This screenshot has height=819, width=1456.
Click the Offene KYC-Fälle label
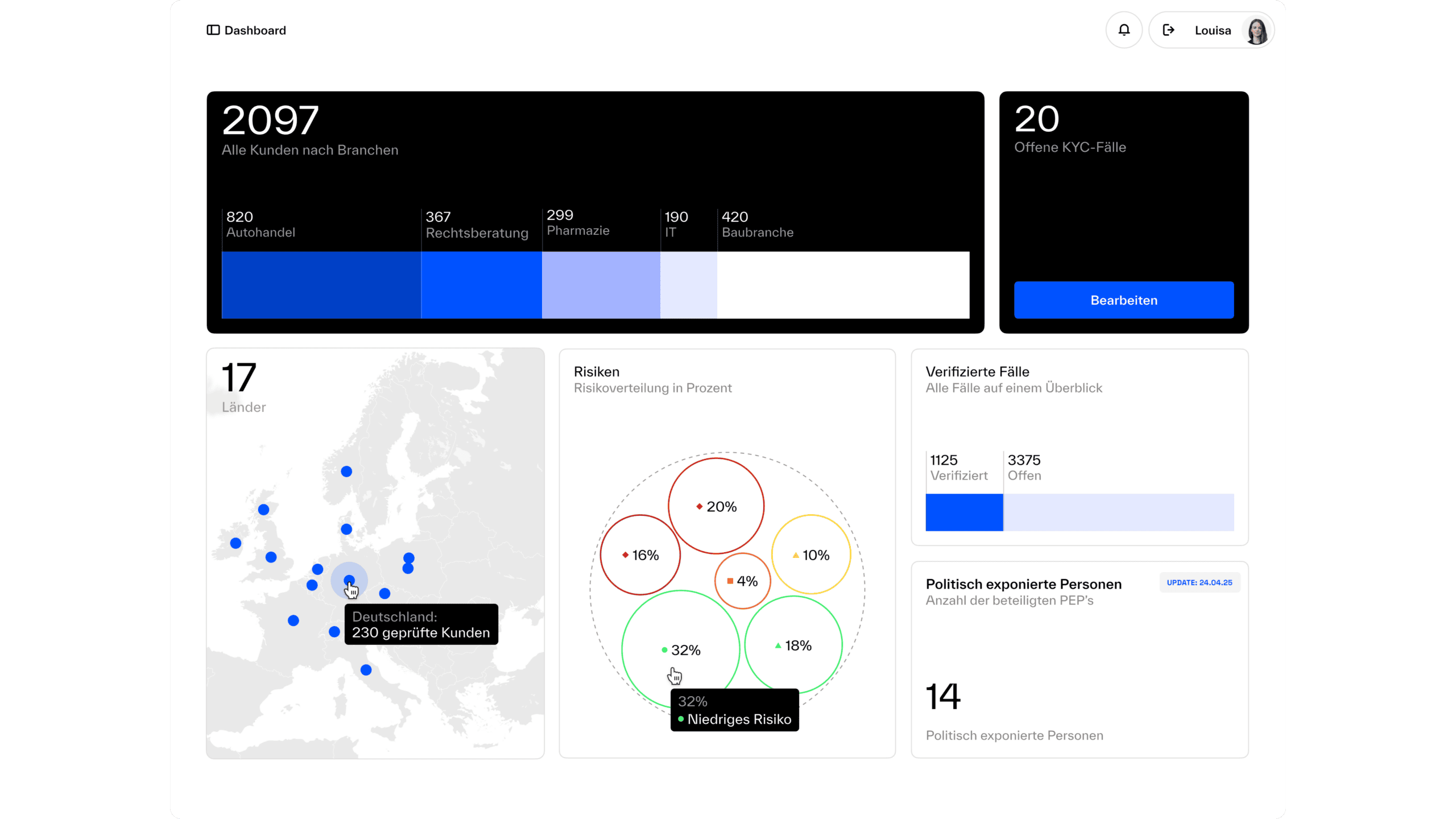[x=1070, y=147]
